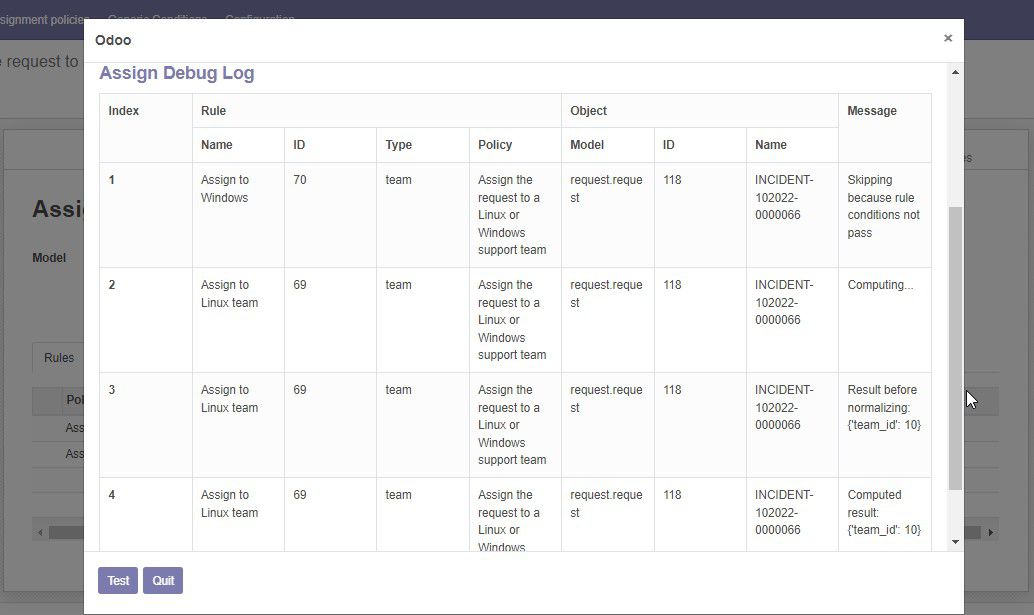This screenshot has height=615, width=1034.
Task: Click the Quit button
Action: point(163,581)
